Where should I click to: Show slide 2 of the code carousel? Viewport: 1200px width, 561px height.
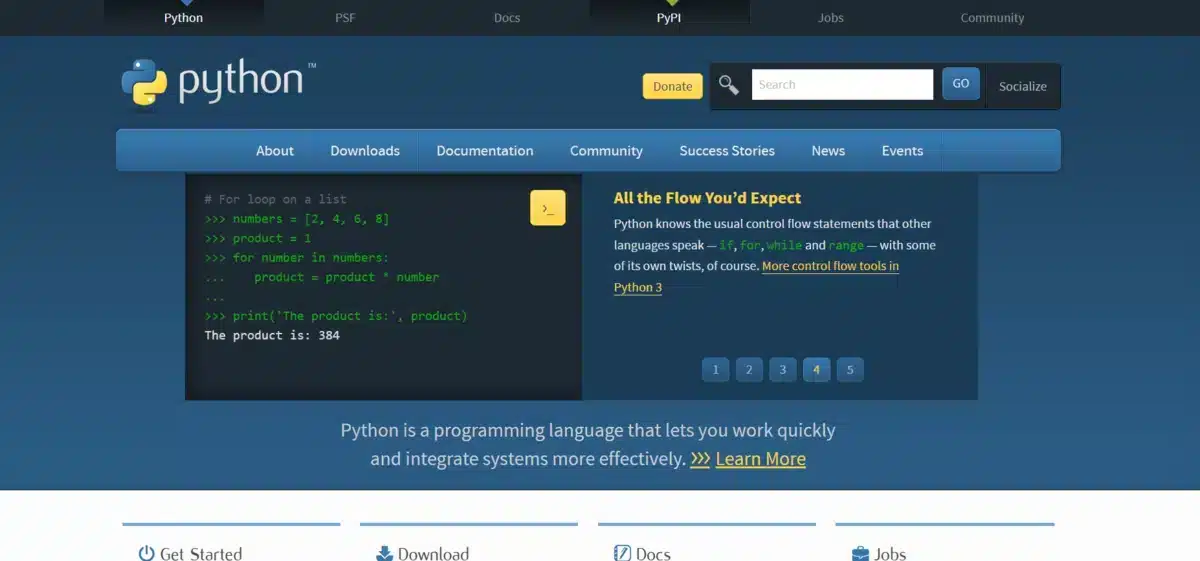click(x=749, y=370)
